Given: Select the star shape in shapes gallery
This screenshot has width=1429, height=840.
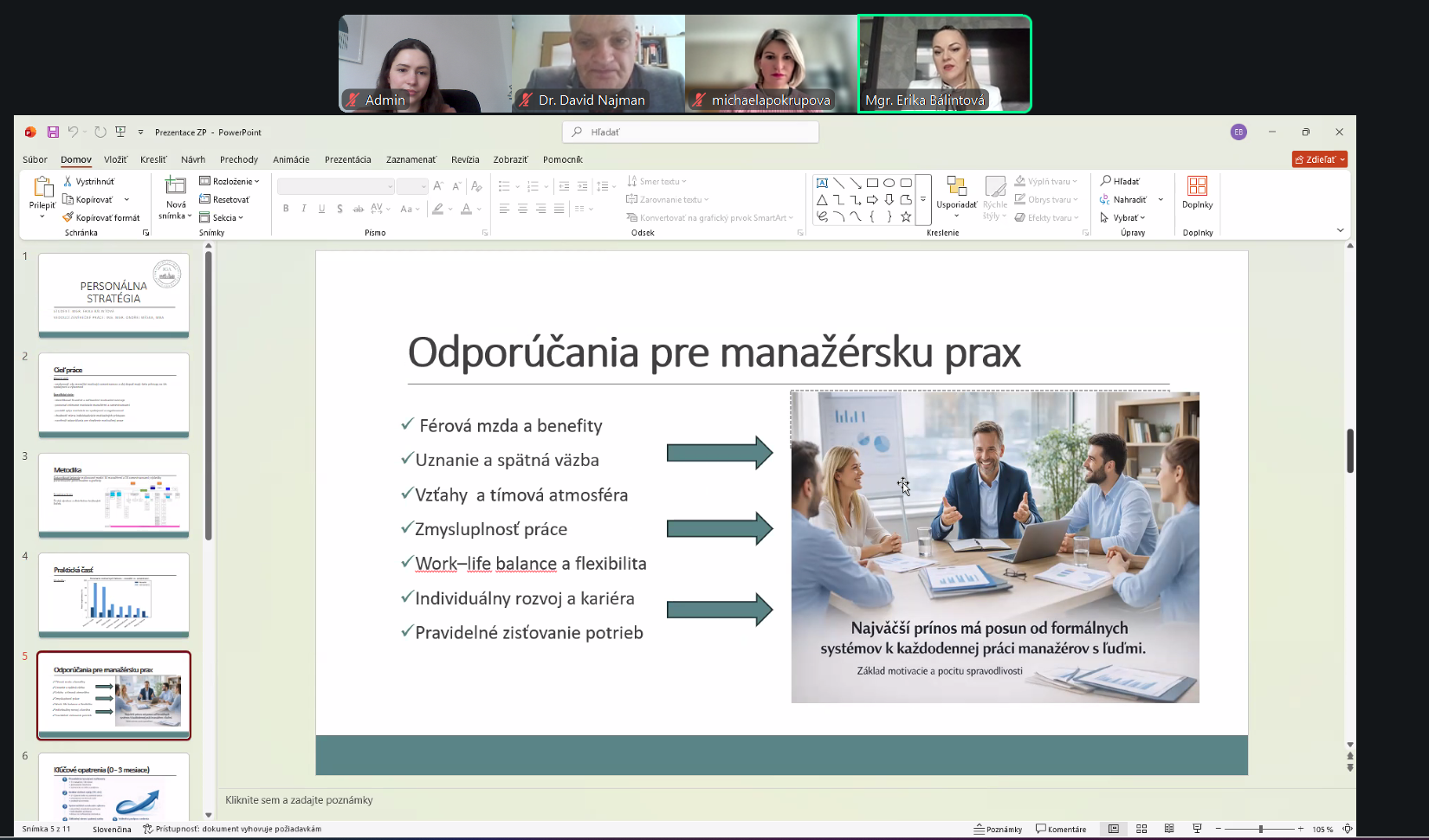Looking at the screenshot, I should coord(906,217).
